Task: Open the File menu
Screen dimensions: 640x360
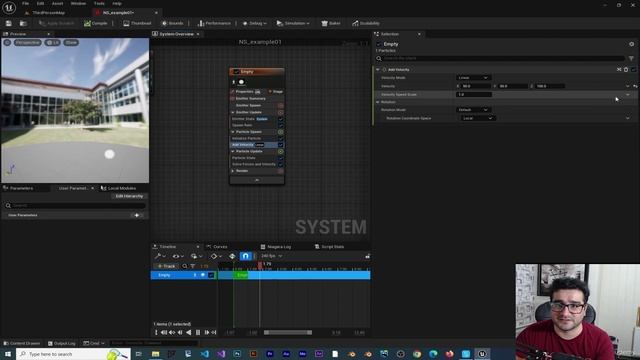Action: tap(25, 3)
